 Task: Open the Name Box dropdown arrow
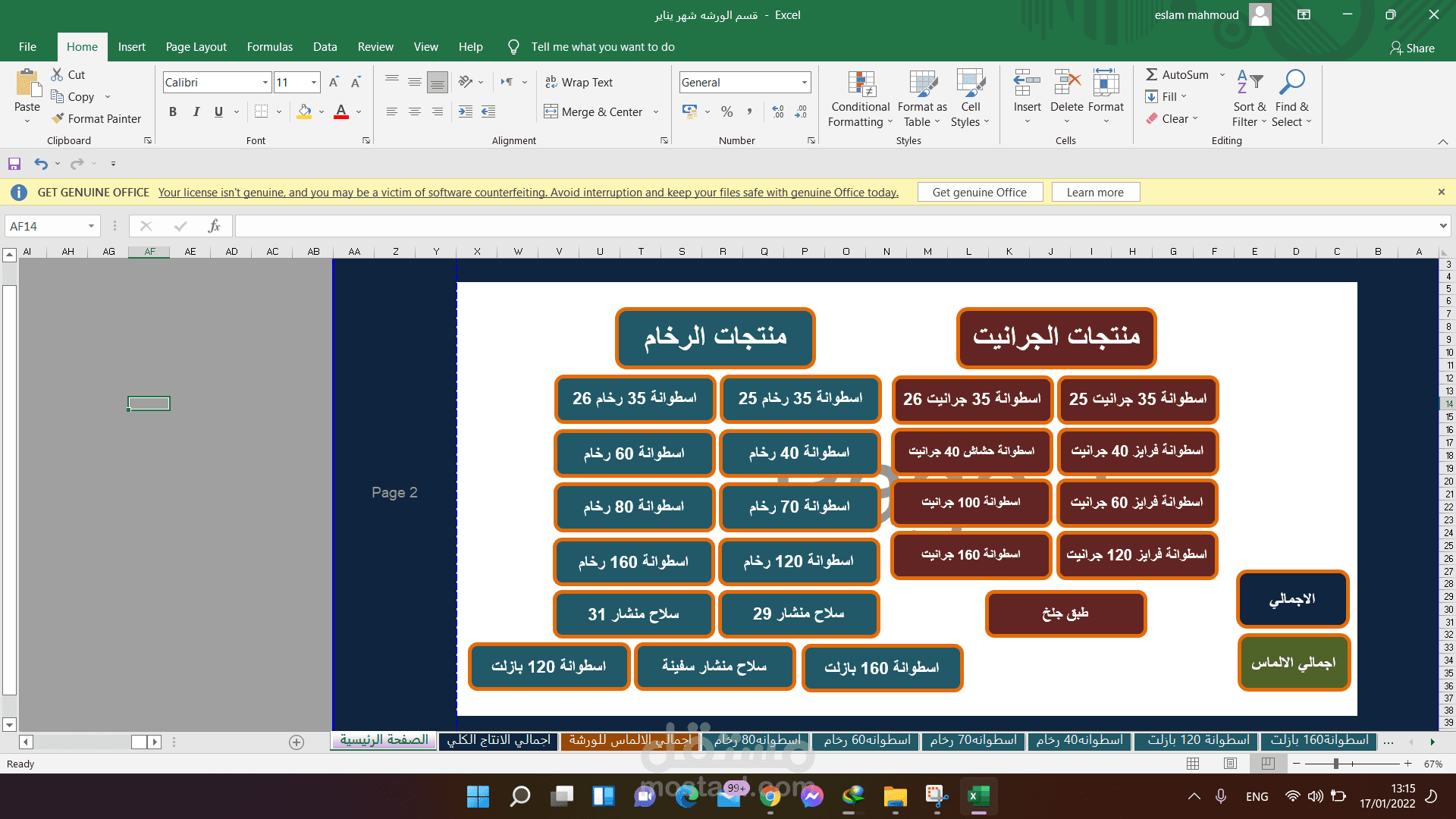(91, 226)
